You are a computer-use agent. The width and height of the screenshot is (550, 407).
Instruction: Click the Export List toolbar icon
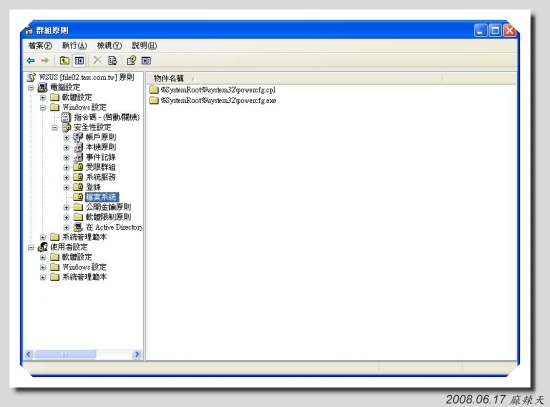pos(112,61)
